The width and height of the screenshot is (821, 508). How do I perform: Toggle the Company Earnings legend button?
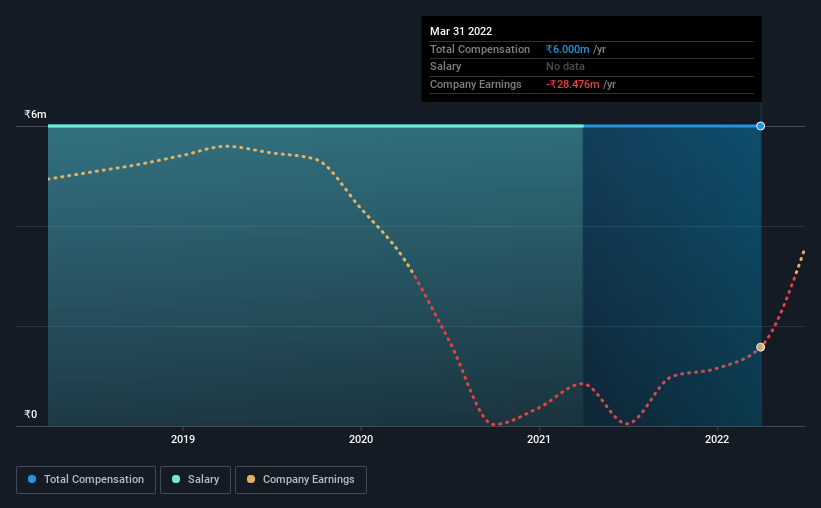tap(301, 480)
